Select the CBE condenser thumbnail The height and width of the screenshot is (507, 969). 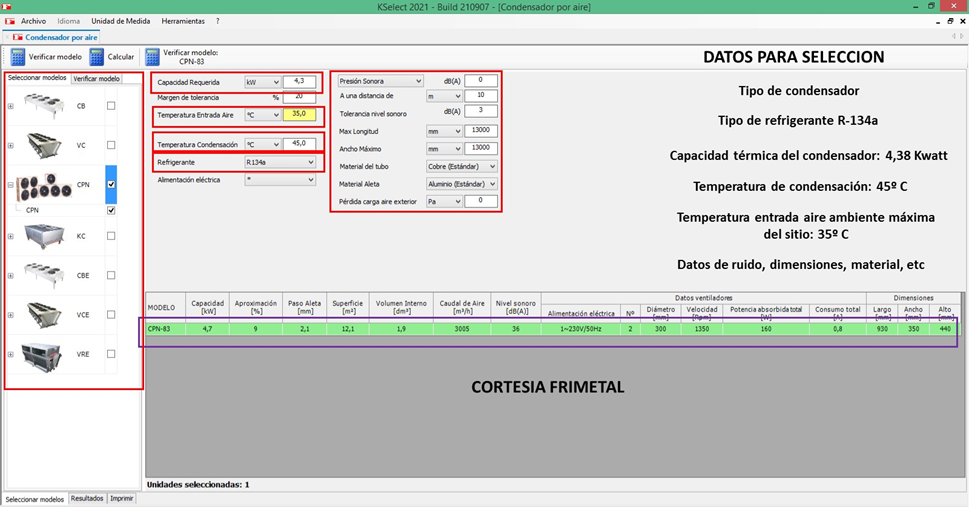(43, 275)
